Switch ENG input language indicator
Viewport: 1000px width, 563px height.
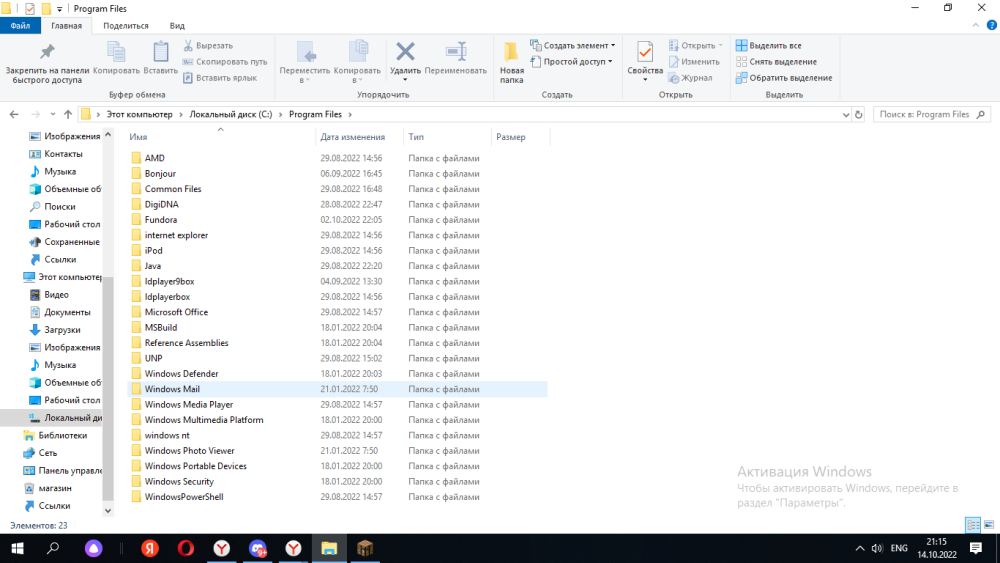(899, 548)
